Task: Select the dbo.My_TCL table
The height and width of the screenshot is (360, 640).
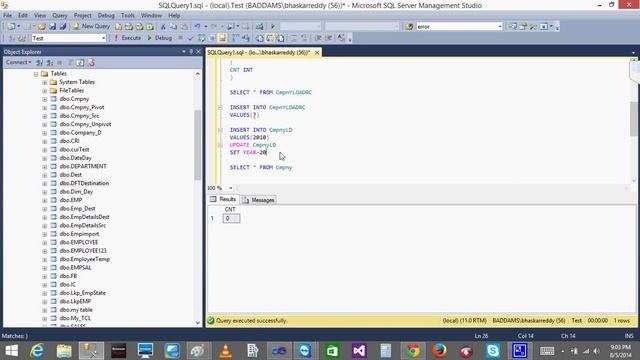Action: coord(76,318)
